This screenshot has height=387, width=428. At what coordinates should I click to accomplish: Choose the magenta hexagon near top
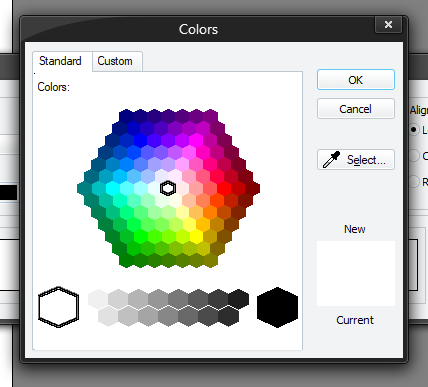pos(196,140)
